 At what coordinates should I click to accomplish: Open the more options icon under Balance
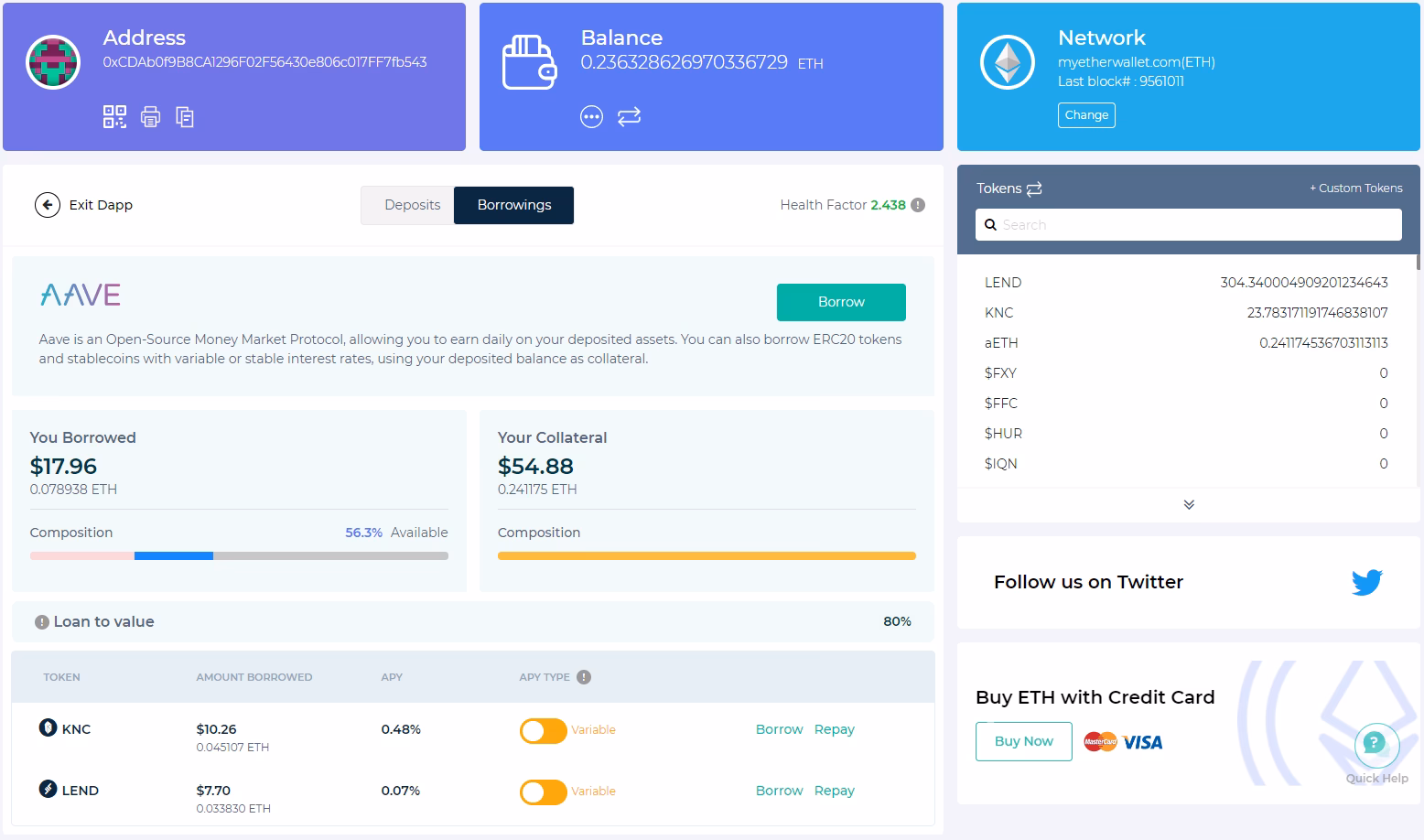pos(591,116)
